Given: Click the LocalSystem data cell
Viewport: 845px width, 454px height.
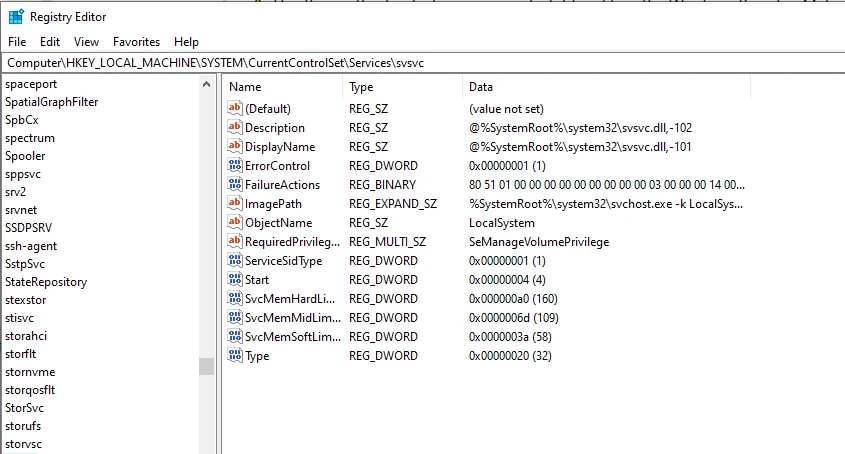Looking at the screenshot, I should coord(502,223).
